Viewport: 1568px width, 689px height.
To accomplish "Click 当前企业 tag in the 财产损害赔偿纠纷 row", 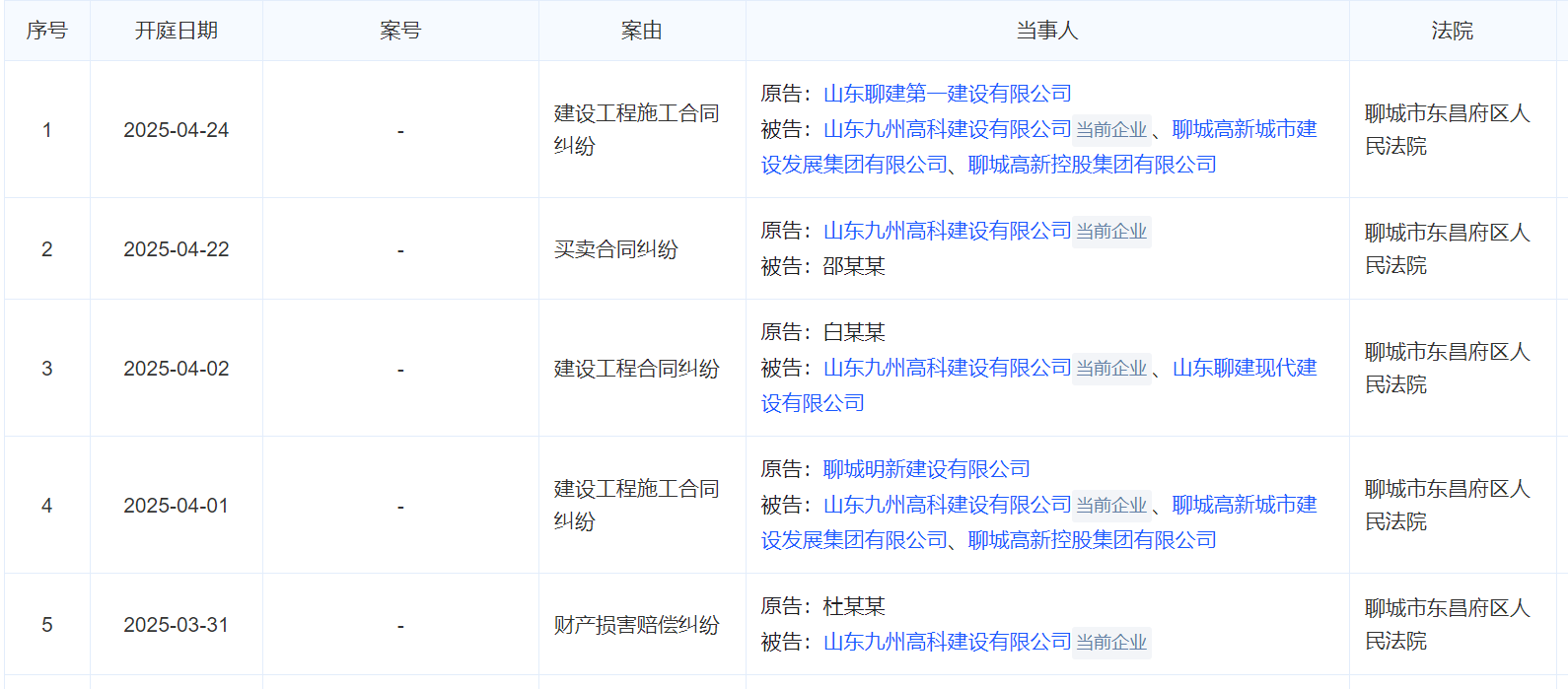I will click(1111, 643).
